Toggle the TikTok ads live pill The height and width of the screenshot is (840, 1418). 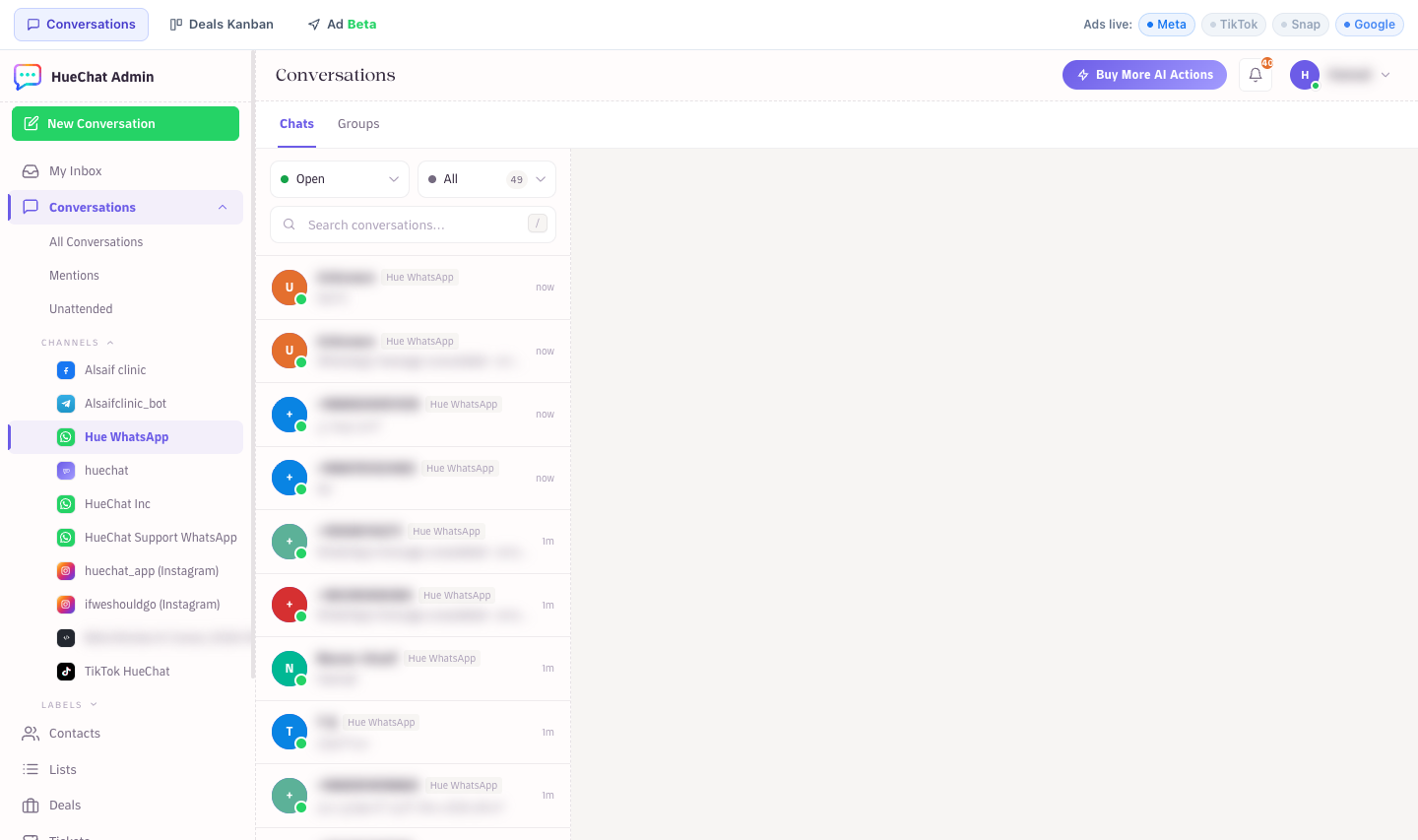[1234, 25]
